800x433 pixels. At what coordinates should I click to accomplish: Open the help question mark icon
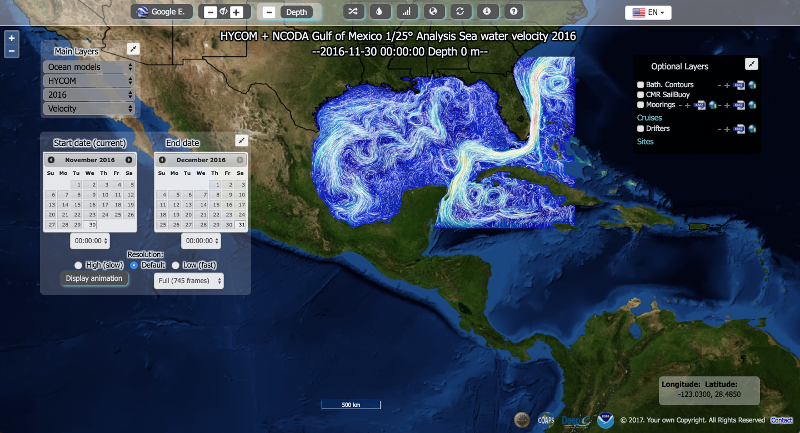[514, 12]
